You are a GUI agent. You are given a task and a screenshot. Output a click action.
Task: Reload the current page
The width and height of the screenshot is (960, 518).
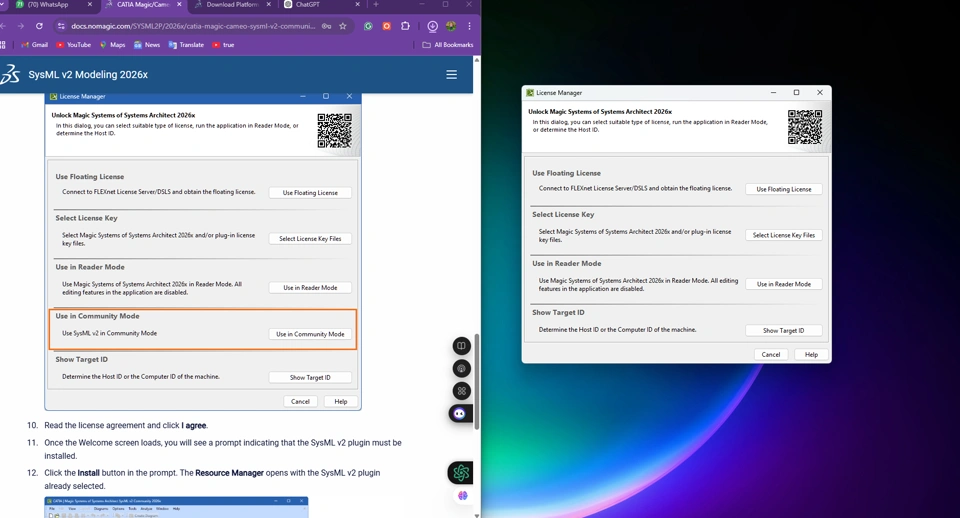coord(39,26)
